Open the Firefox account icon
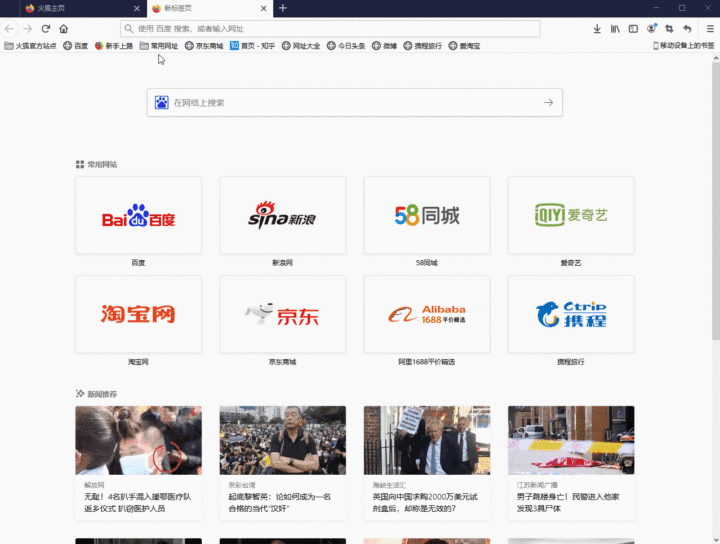 (x=652, y=28)
